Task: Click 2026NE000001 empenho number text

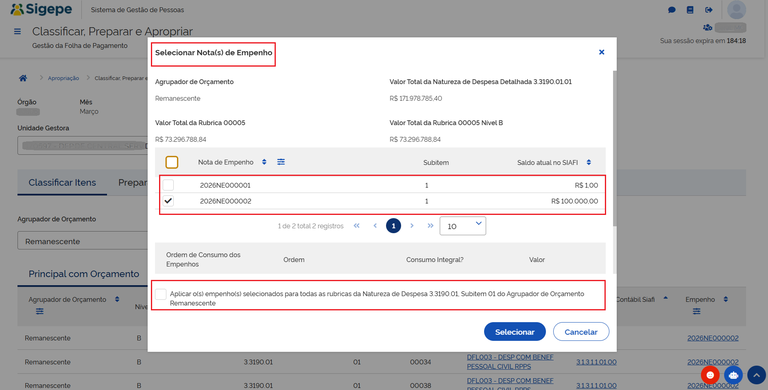Action: pos(225,185)
